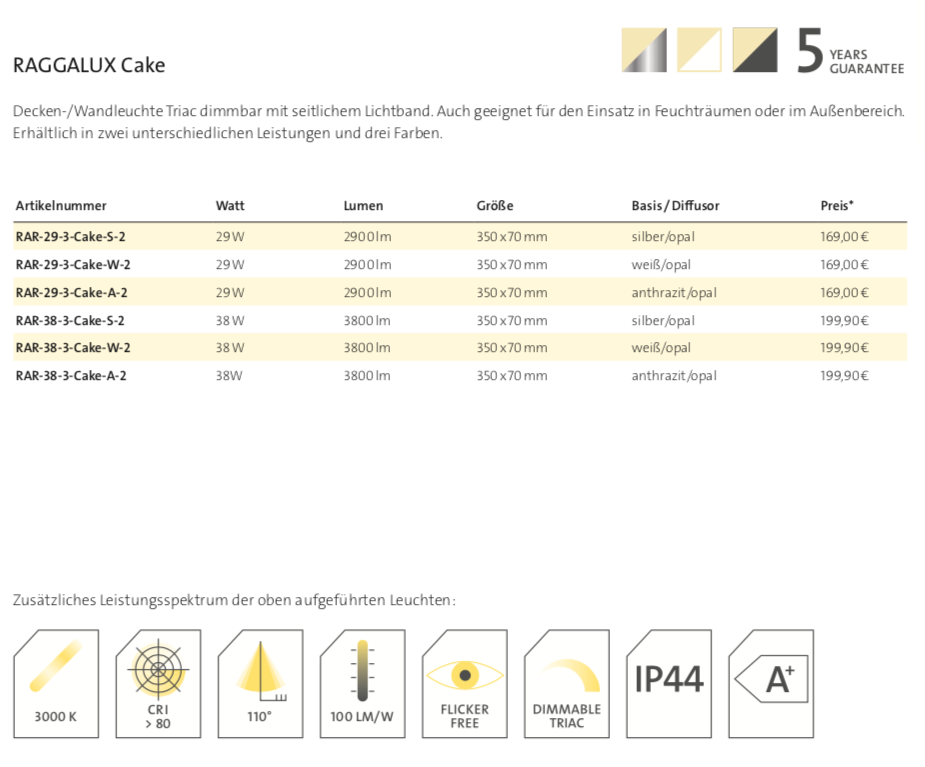Click the 3000 K color temperature icon
This screenshot has height=767, width=925.
[56, 684]
